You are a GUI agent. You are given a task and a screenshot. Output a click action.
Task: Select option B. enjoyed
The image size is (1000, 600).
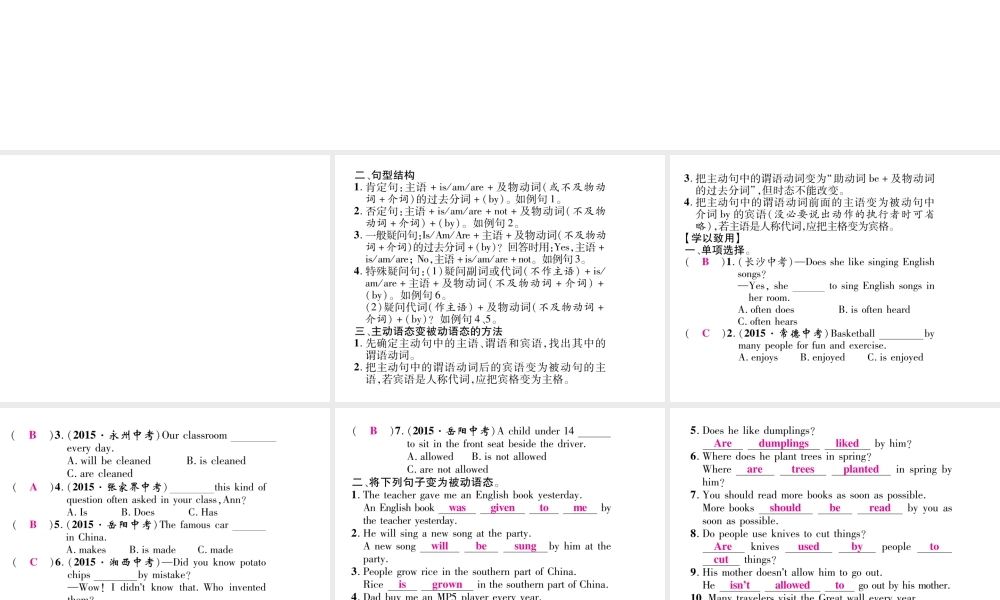(822, 357)
